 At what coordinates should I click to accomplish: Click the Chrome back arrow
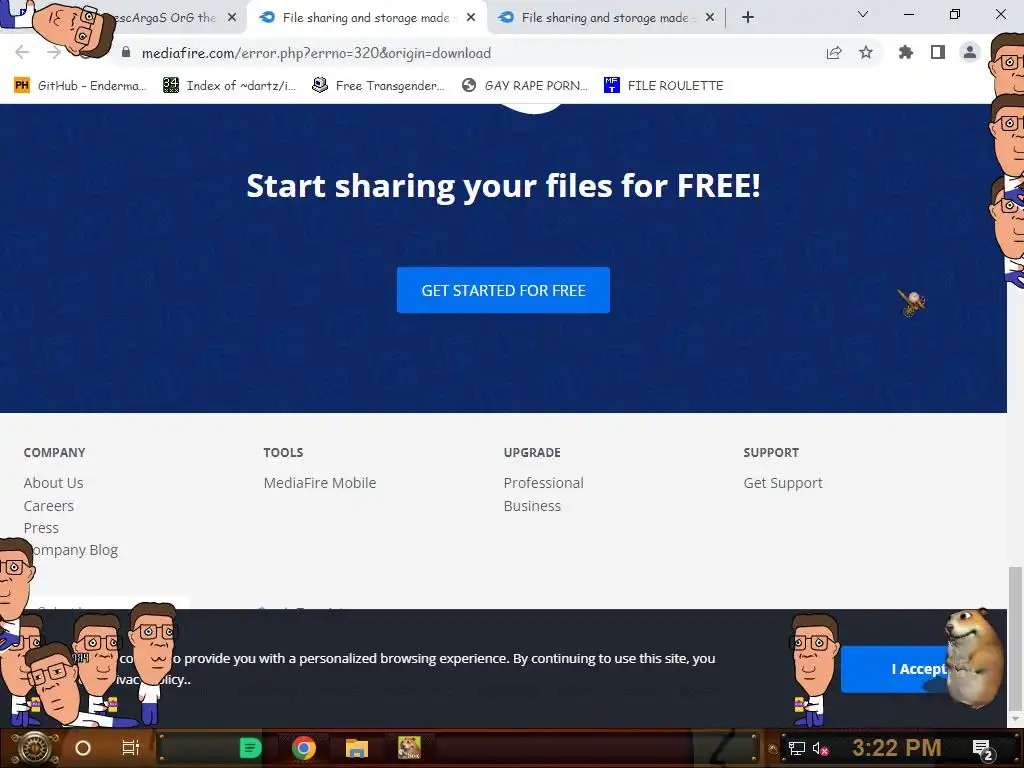[22, 52]
